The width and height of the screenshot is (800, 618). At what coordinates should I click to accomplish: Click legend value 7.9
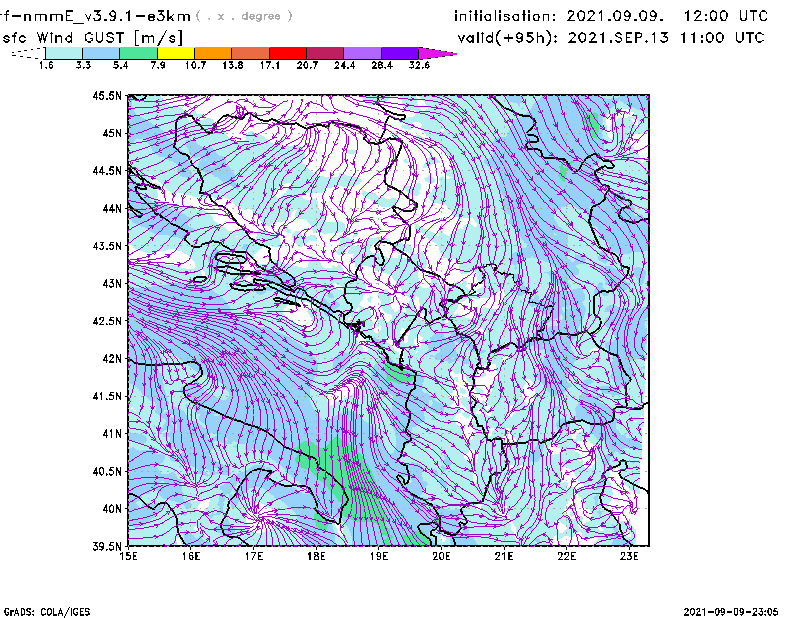tap(158, 65)
